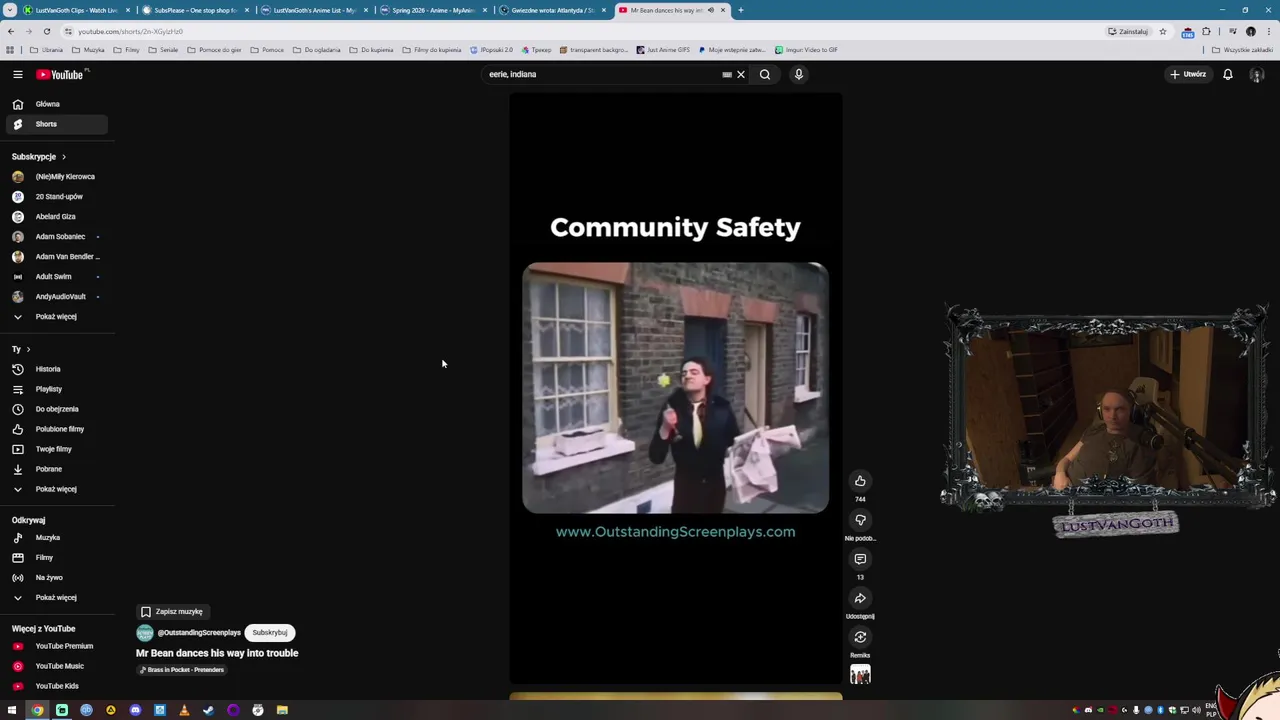1280x720 pixels.
Task: Switch to LustVanGoth Clips tab
Action: coord(75,10)
